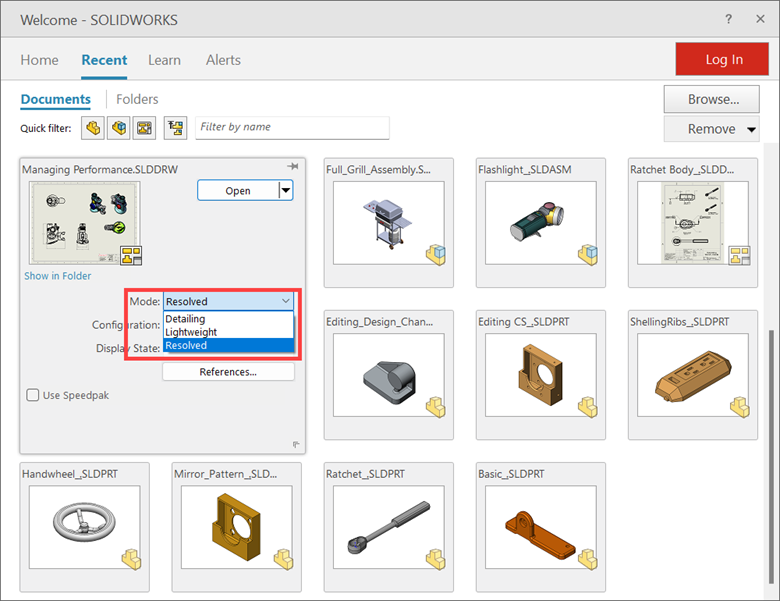
Task: Select the Managing Performance drawing thumbnail
Action: pyautogui.click(x=85, y=222)
